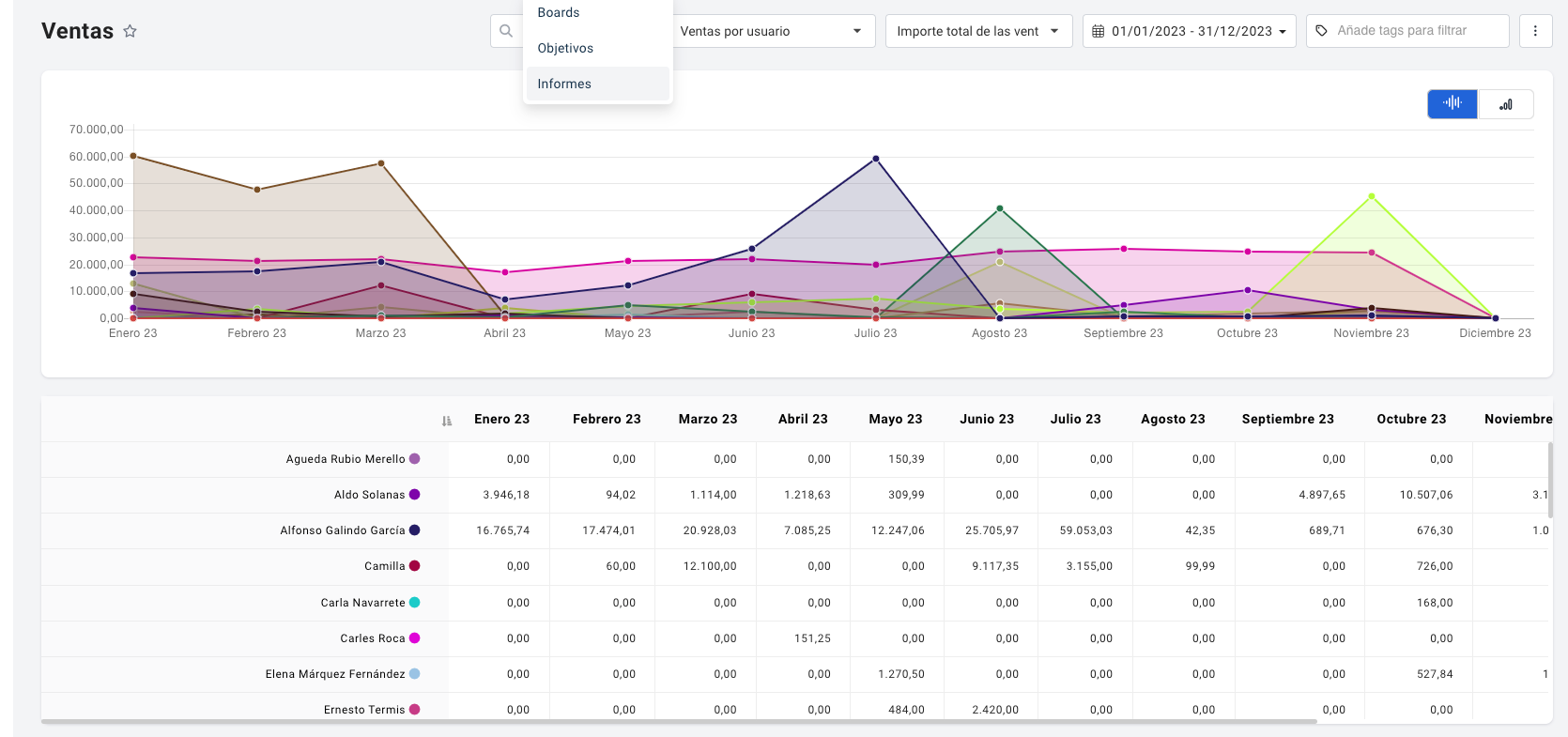Screen dimensions: 1568x737
Task: Click the sort icon in table header
Action: click(447, 421)
